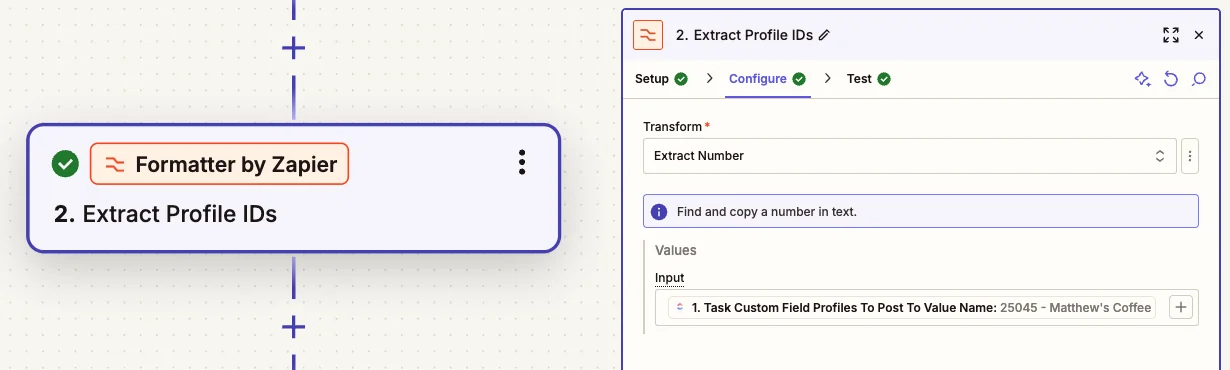Switch to the Setup tab

tap(661, 79)
